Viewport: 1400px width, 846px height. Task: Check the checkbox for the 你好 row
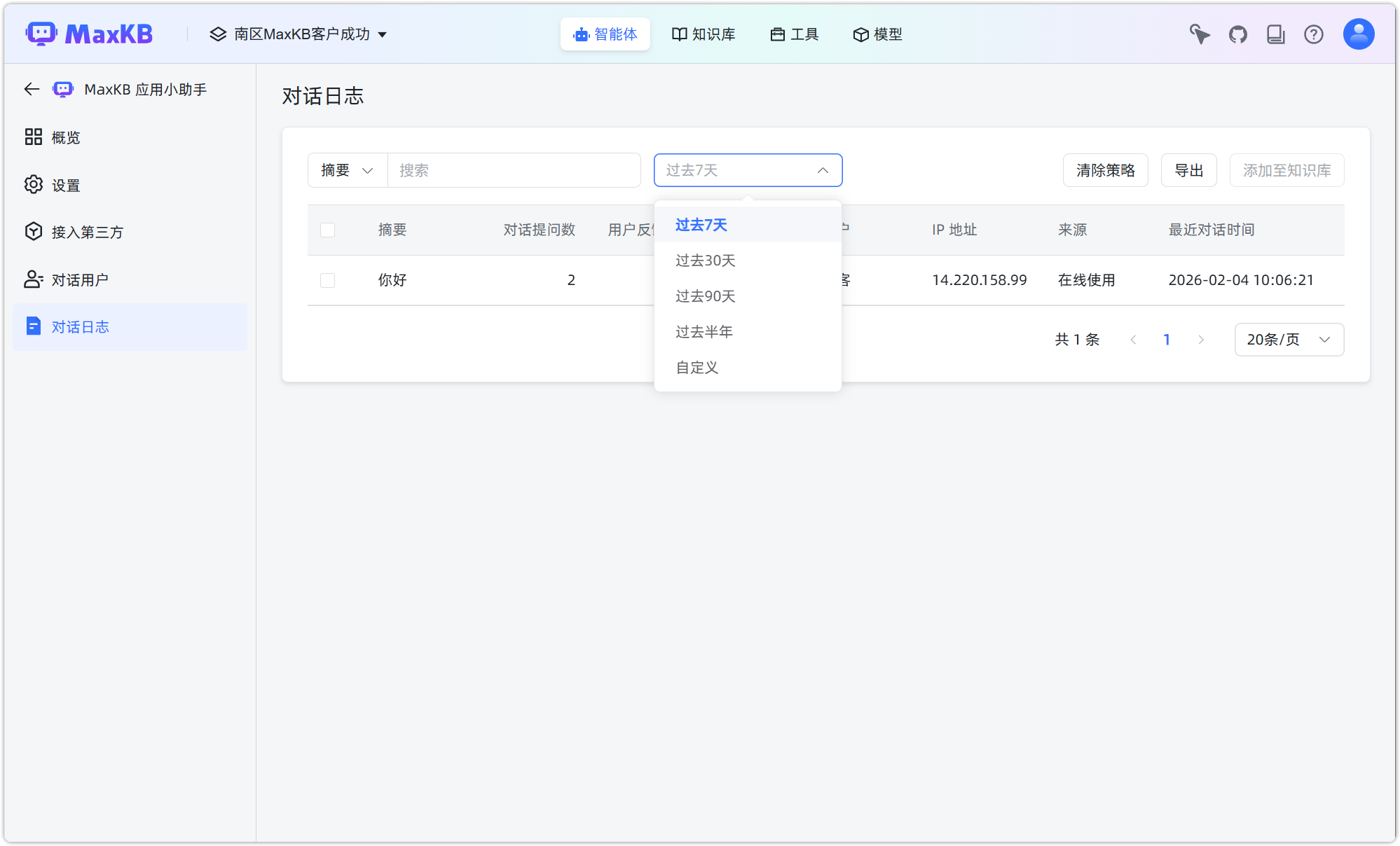point(327,280)
